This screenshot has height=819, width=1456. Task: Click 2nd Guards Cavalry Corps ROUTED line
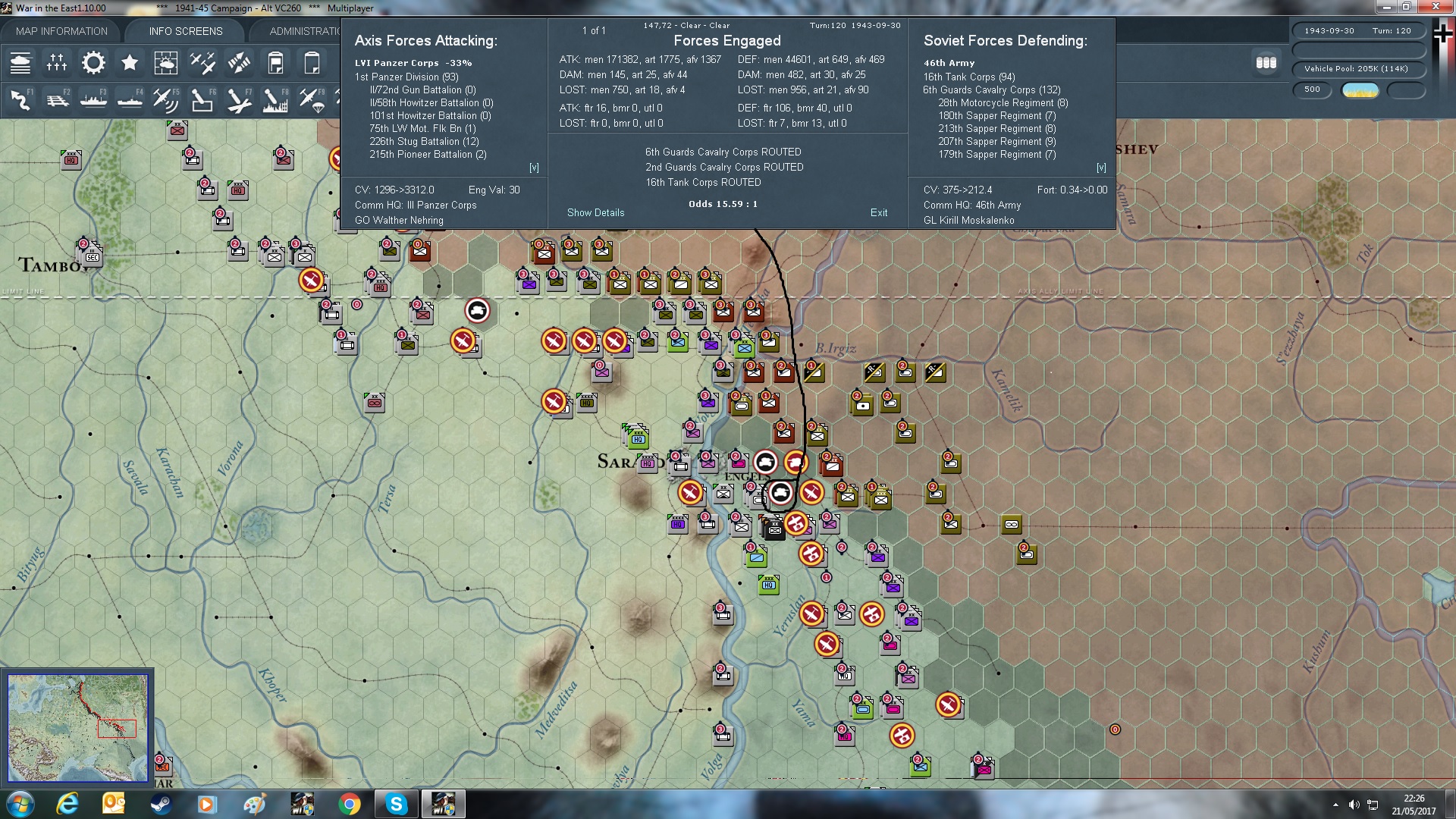point(724,167)
